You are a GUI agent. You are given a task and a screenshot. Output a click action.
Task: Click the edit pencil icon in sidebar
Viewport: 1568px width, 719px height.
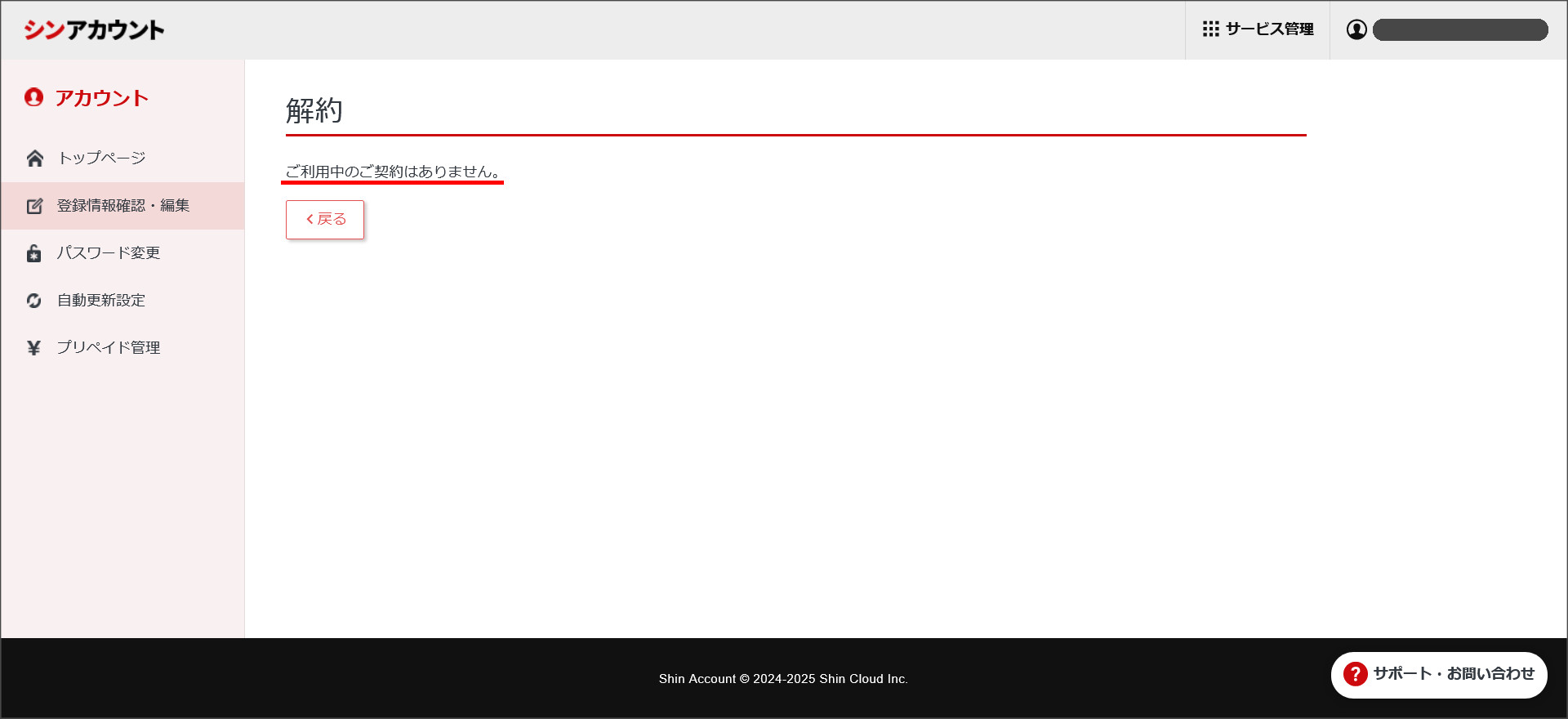34,206
